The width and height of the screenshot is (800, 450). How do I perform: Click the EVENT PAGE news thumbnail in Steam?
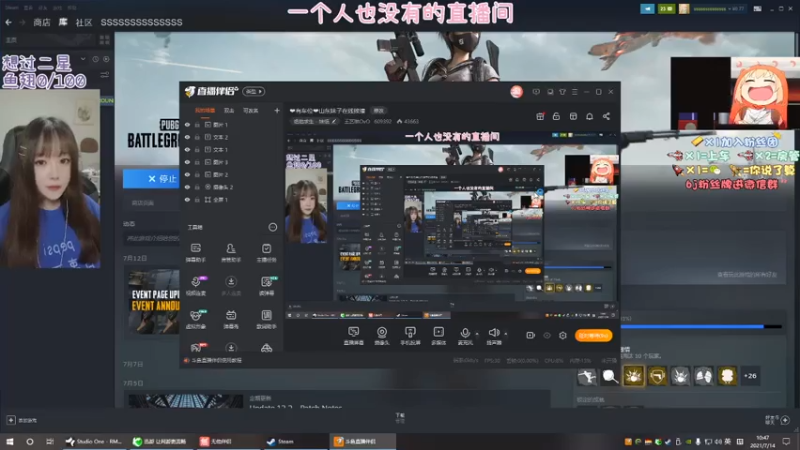tap(154, 301)
